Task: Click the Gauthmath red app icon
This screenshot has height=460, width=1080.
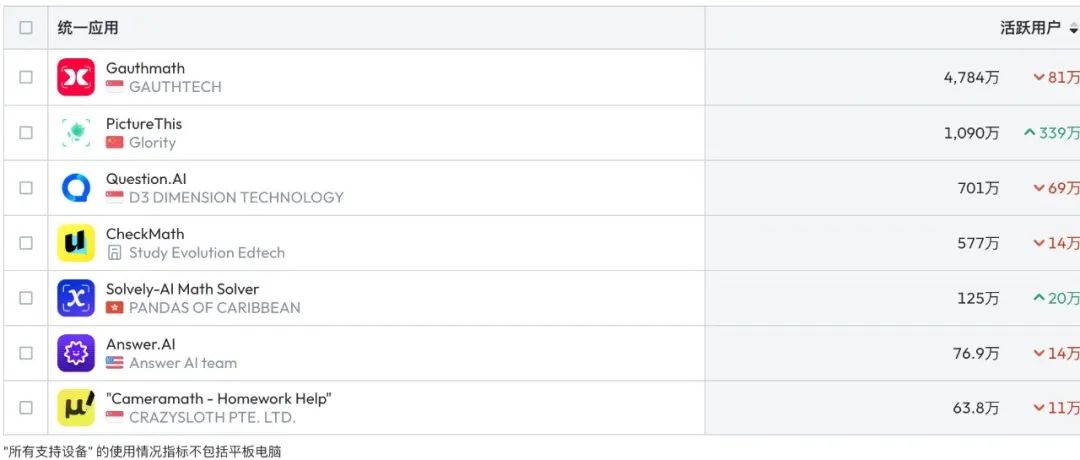Action: pos(76,77)
